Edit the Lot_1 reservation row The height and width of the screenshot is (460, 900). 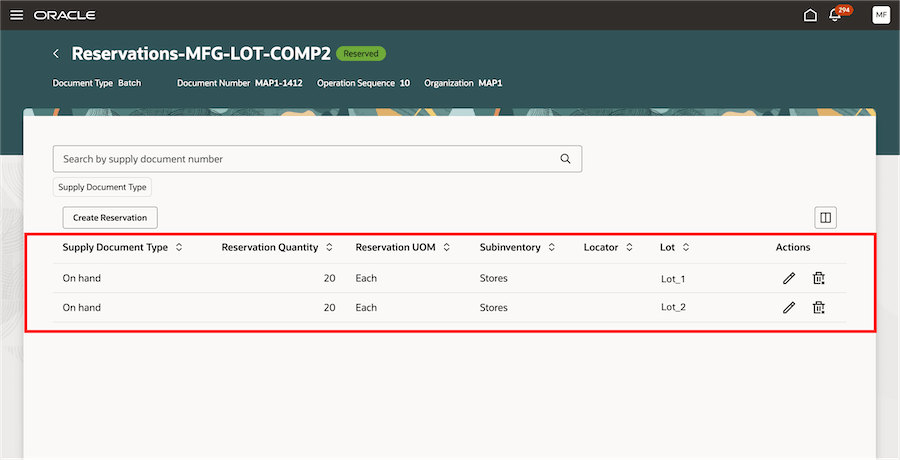coord(789,278)
